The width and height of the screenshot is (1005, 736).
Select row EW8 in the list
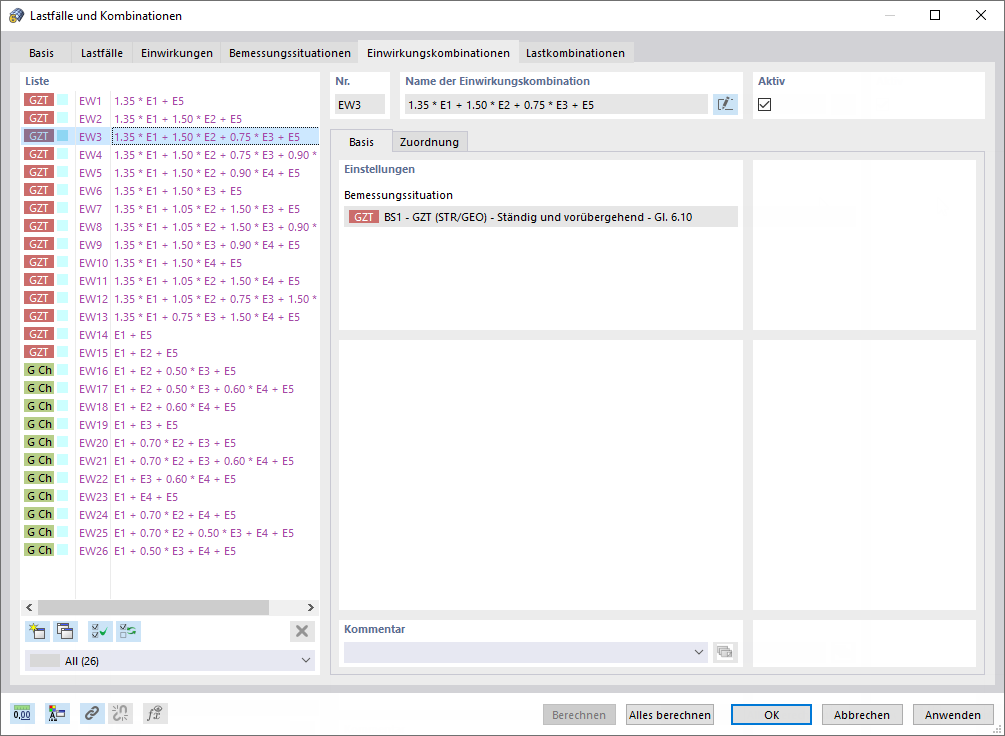170,226
